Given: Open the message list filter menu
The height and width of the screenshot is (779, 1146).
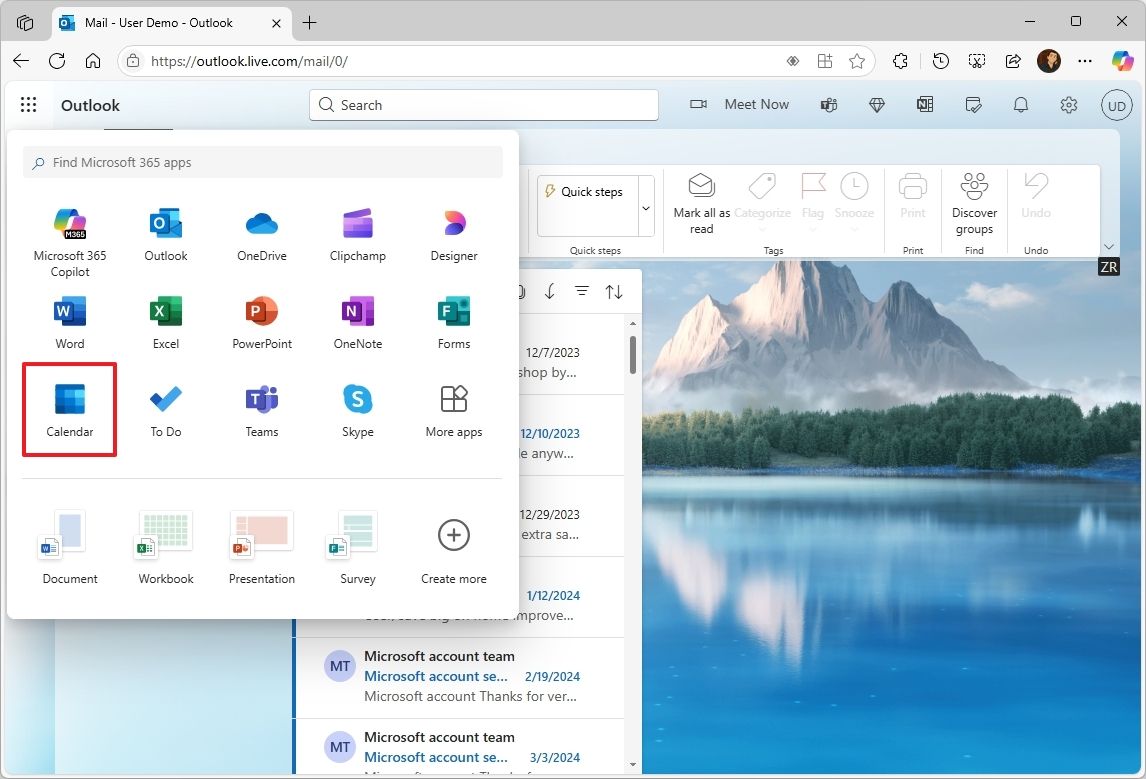Looking at the screenshot, I should point(582,291).
